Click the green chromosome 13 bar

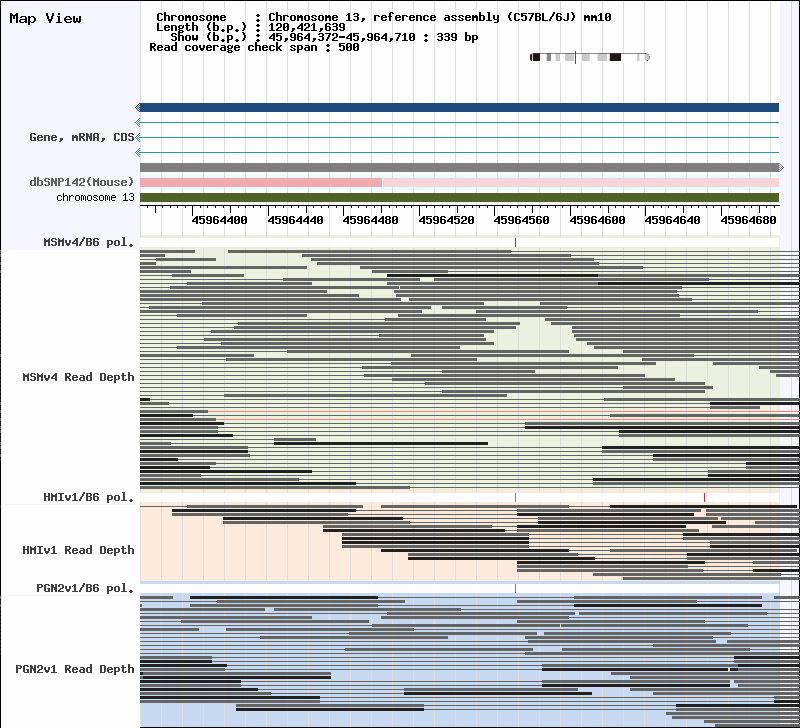459,197
